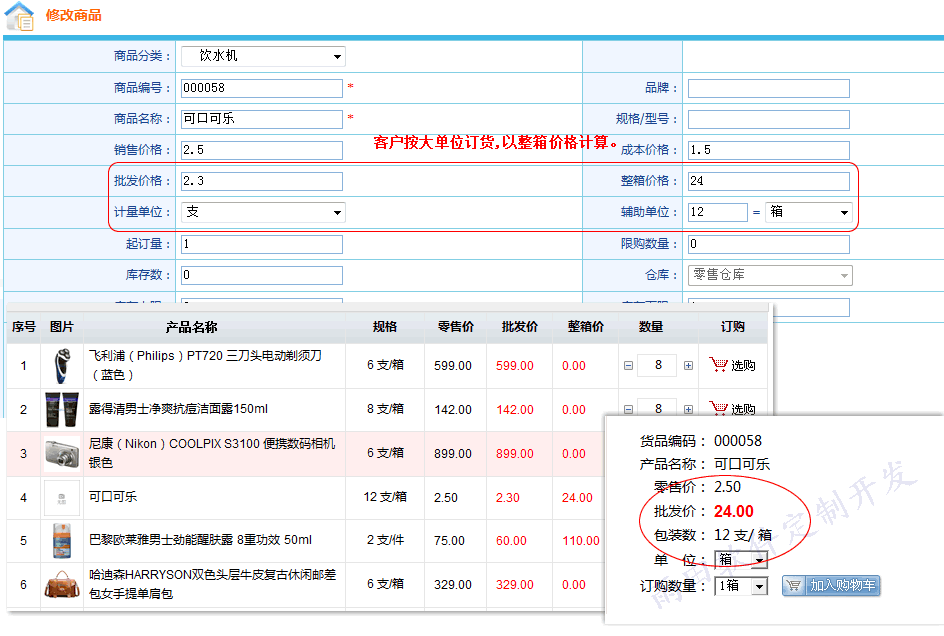Image resolution: width=944 pixels, height=636 pixels.
Task: Click the 整箱价格 field with 24
Action: [769, 181]
